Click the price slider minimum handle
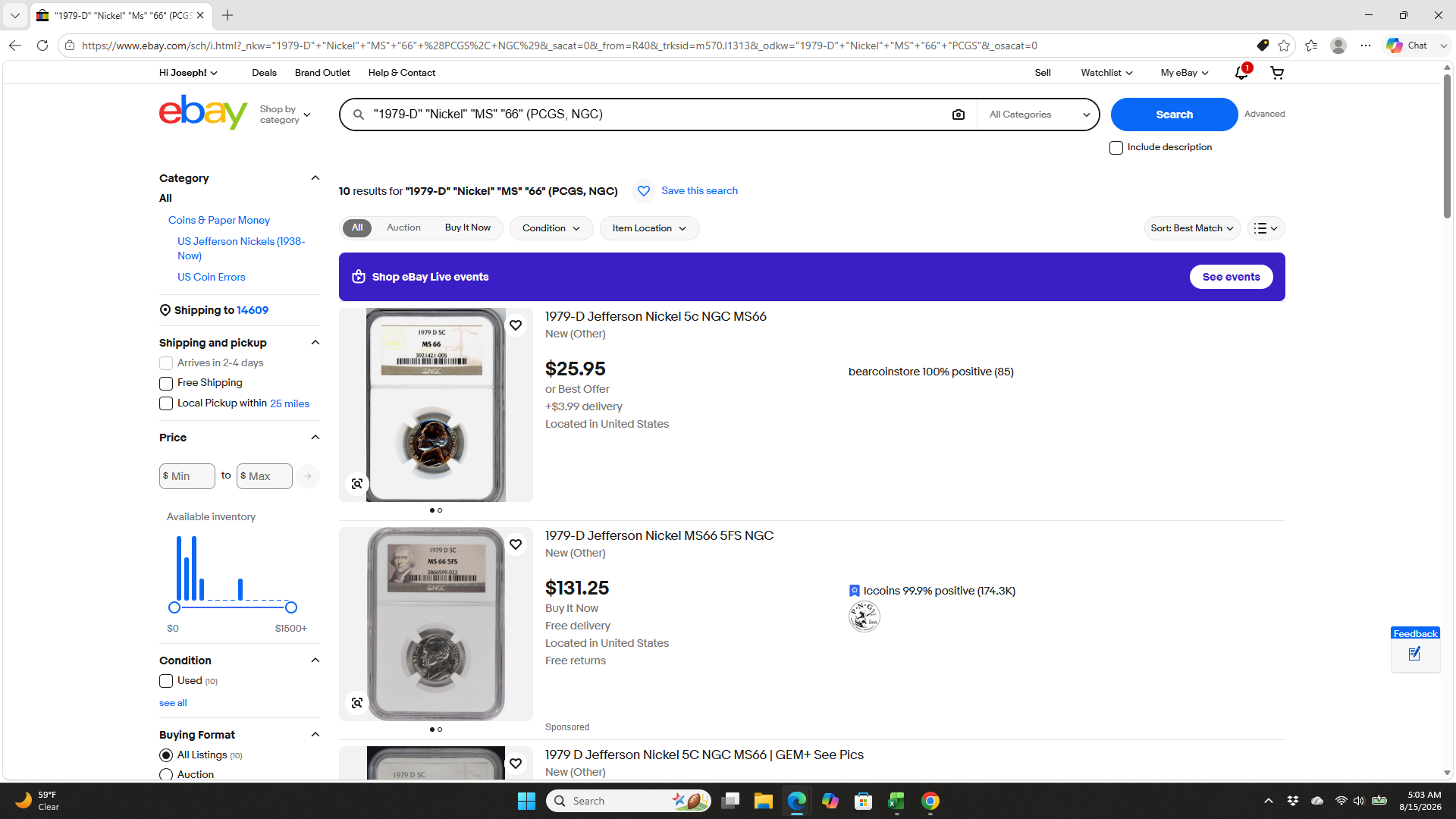Viewport: 1456px width, 819px height. 174,607
